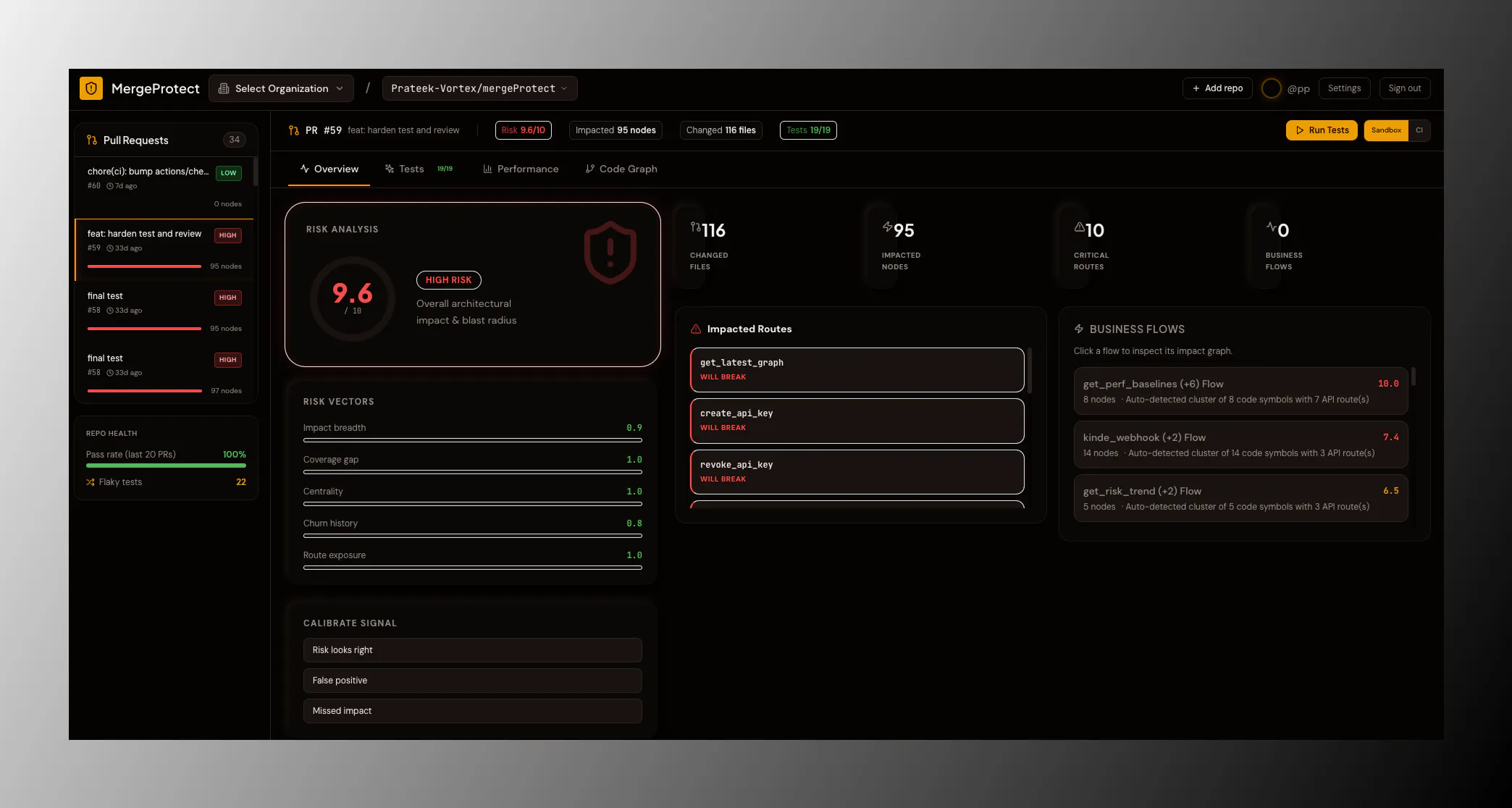Click the large shield alert icon in Risk Analysis
Viewport: 1512px width, 808px height.
[x=610, y=253]
